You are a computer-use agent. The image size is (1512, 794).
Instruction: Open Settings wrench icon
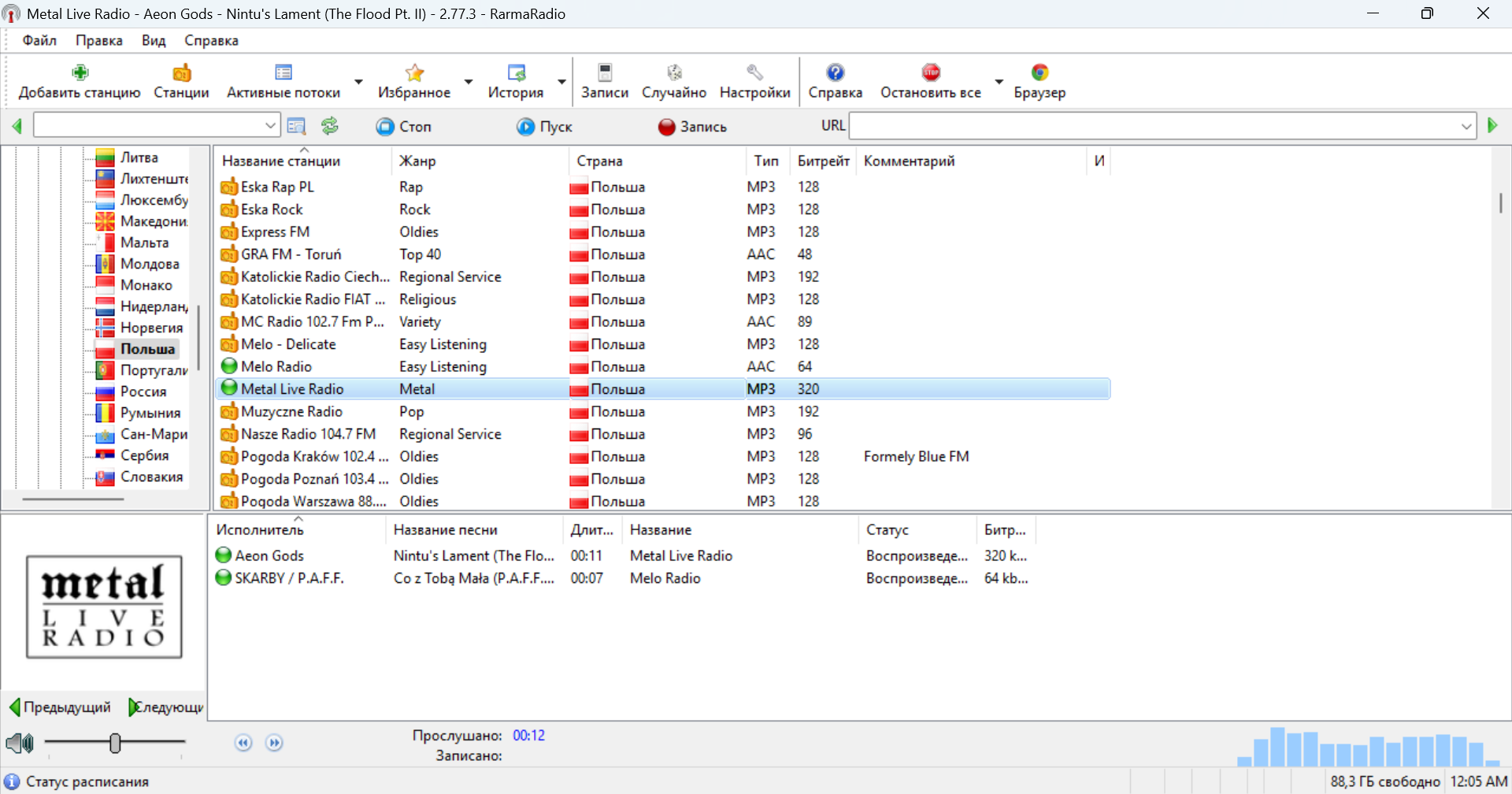tap(754, 72)
